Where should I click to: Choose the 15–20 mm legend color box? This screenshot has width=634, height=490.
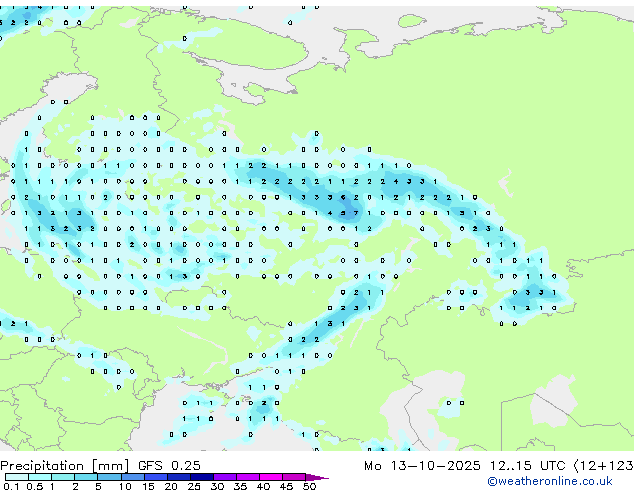click(x=155, y=477)
